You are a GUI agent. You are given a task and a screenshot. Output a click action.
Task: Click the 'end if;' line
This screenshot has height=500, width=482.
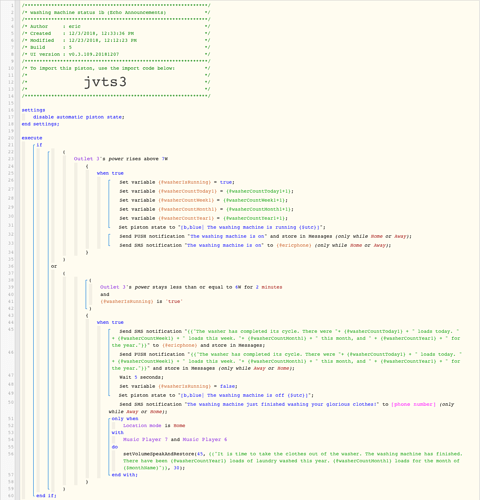tap(46, 496)
